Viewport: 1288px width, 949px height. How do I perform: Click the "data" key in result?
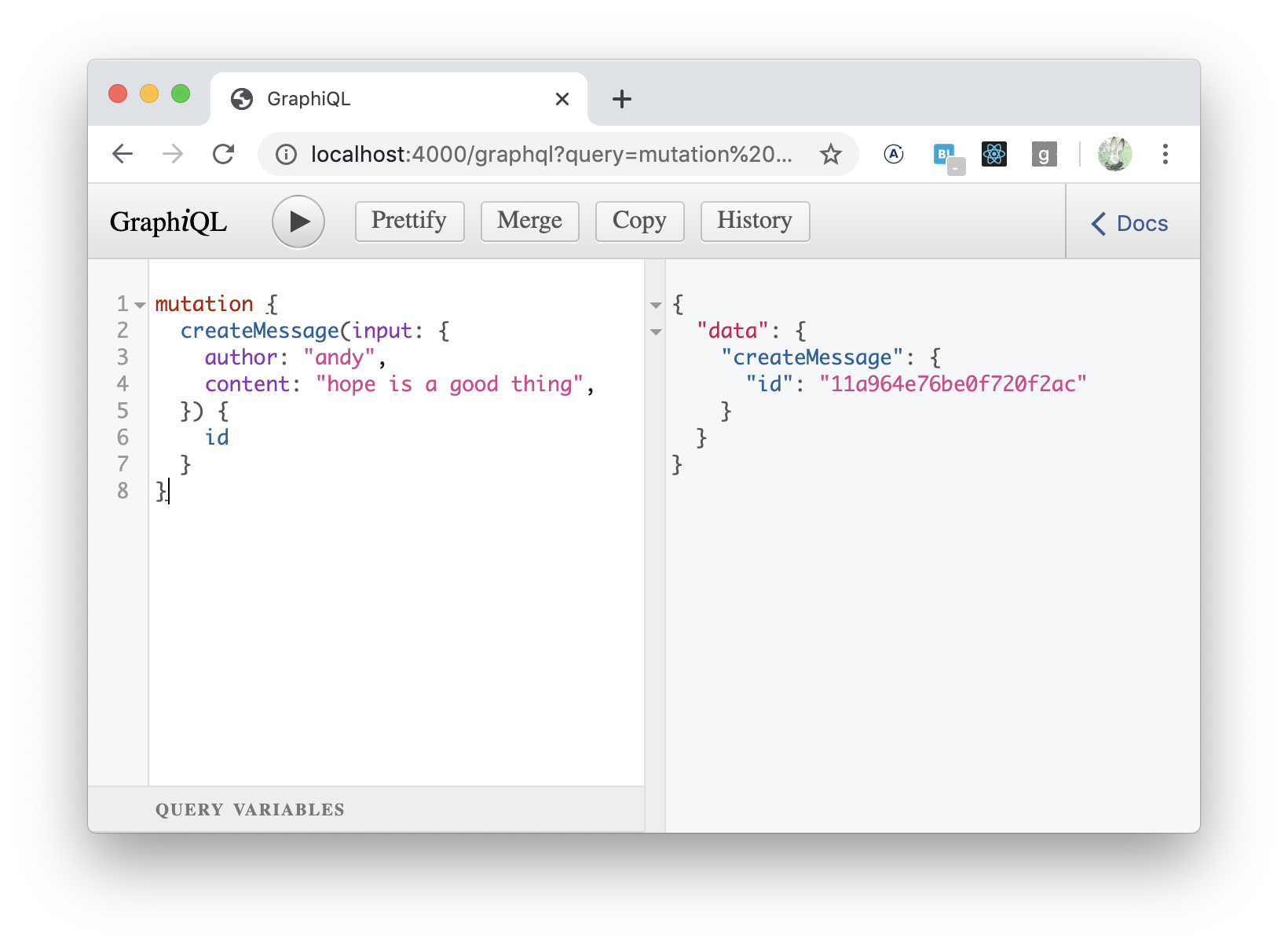point(732,331)
